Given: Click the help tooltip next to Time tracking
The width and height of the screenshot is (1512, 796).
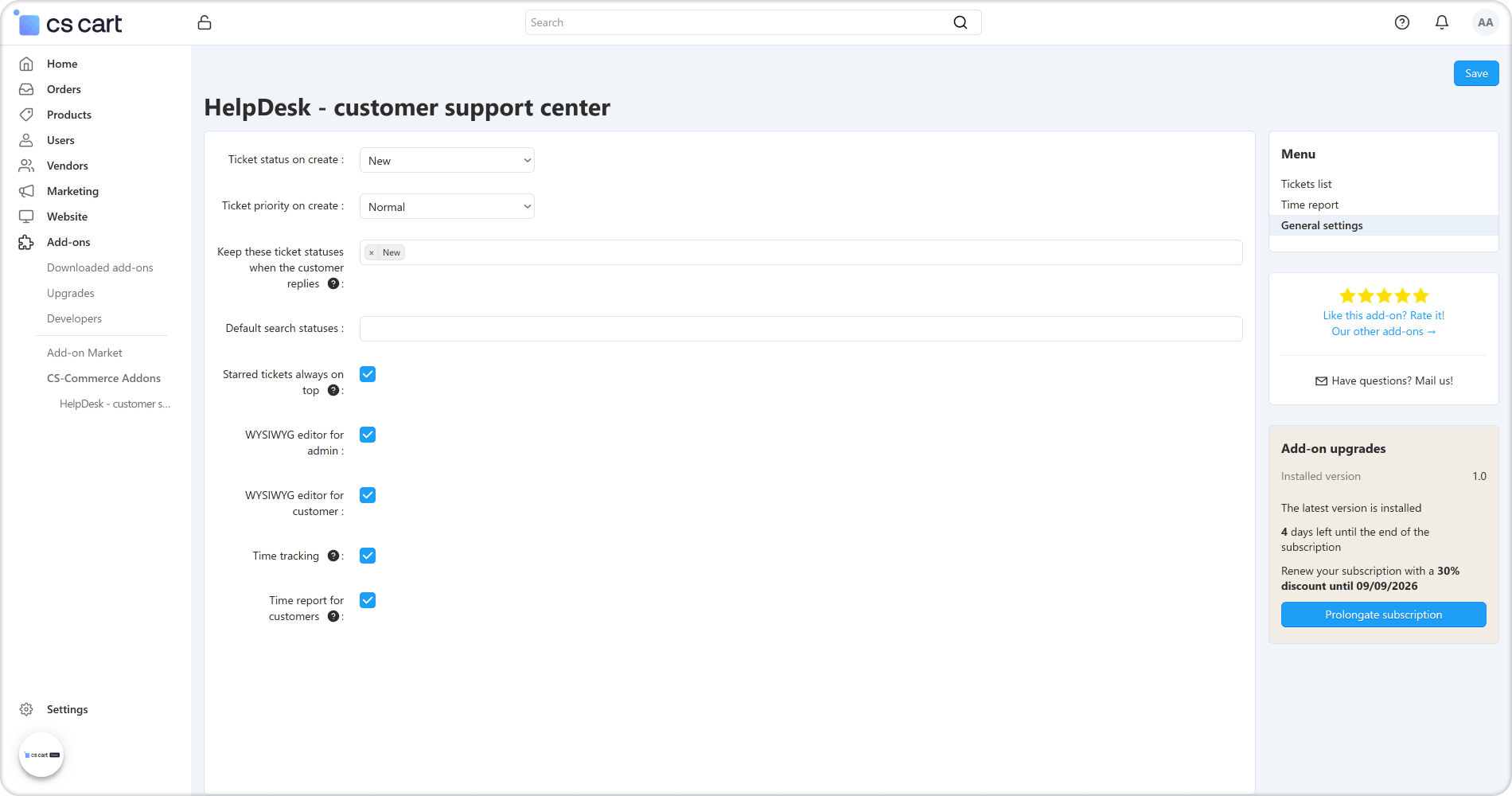Looking at the screenshot, I should click(333, 556).
